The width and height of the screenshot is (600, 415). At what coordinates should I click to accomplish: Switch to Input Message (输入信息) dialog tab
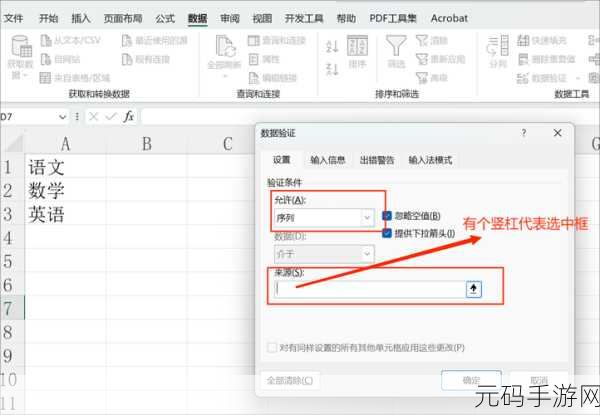point(328,160)
